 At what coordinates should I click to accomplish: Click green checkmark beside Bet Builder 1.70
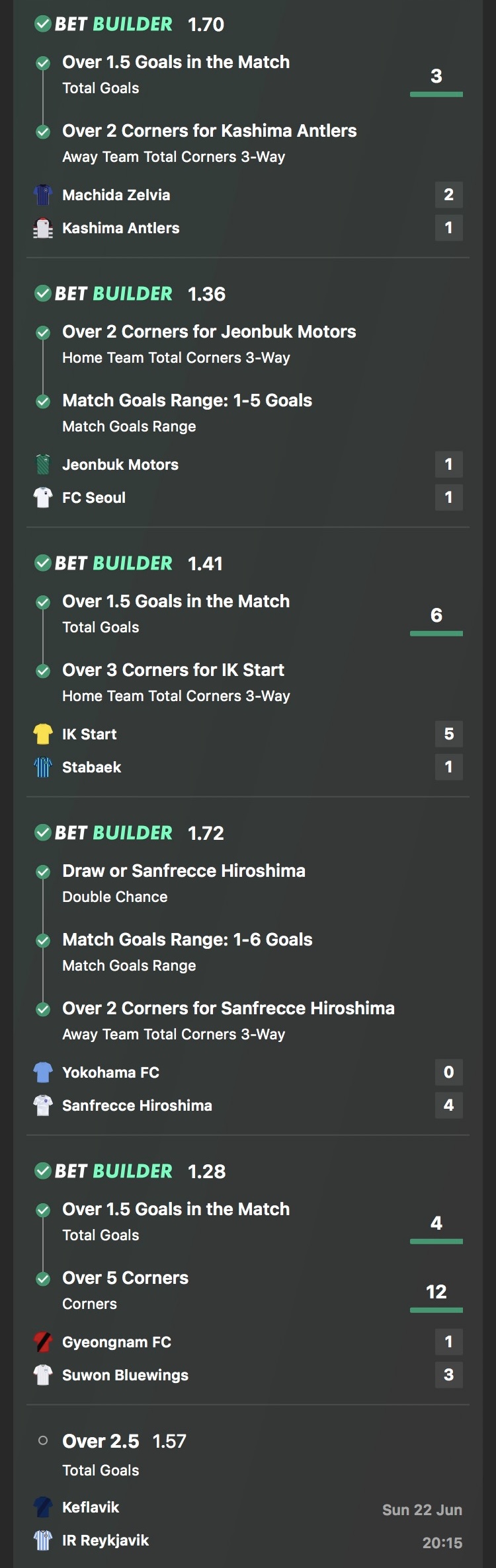click(x=43, y=24)
